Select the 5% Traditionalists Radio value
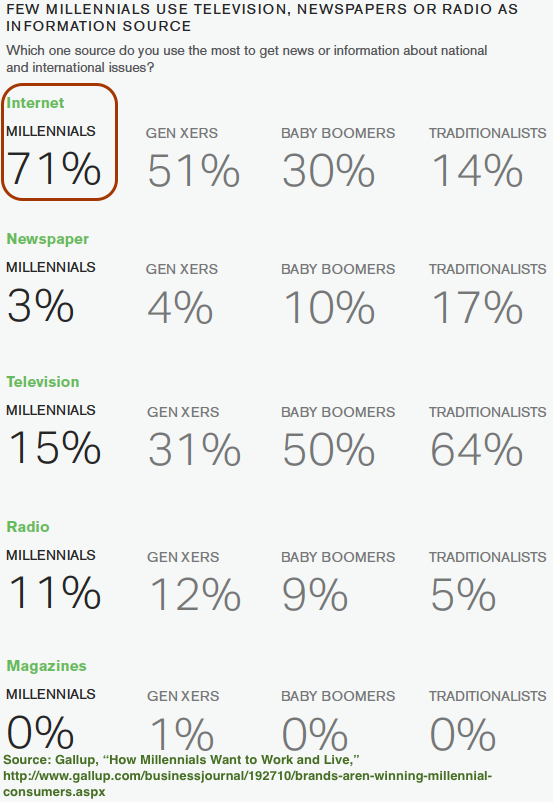553x802 pixels. (x=463, y=594)
